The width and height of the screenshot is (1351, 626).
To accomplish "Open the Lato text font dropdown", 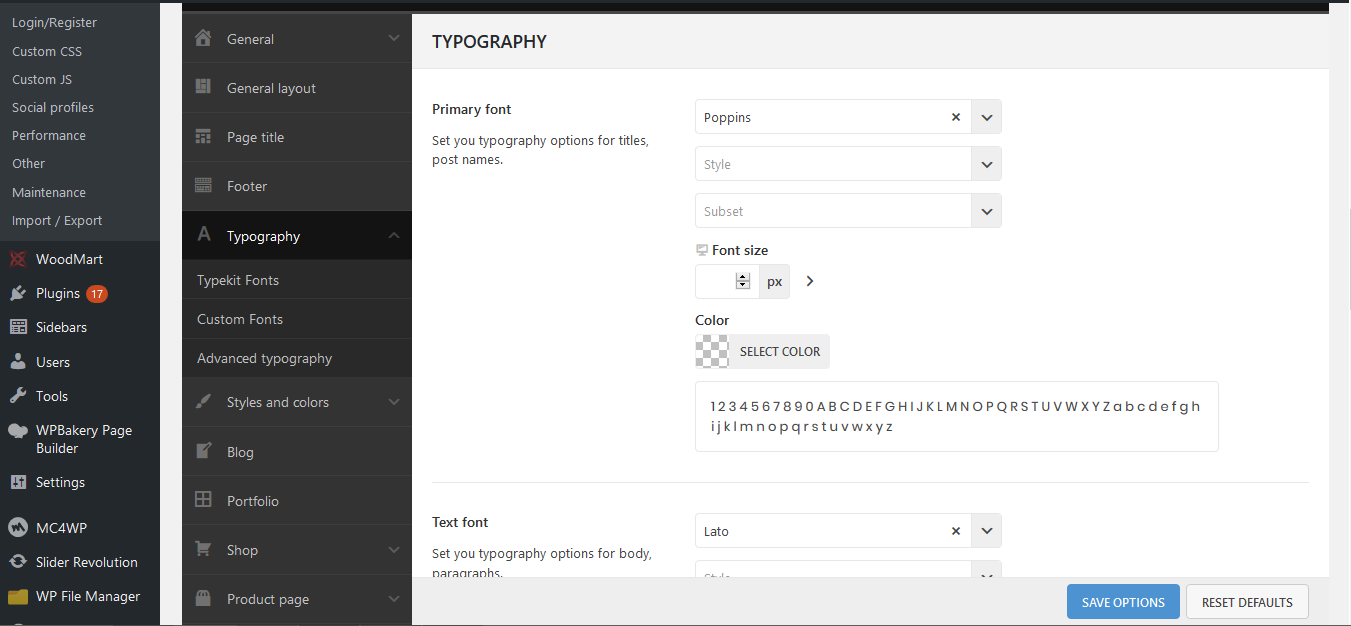I will click(x=986, y=531).
